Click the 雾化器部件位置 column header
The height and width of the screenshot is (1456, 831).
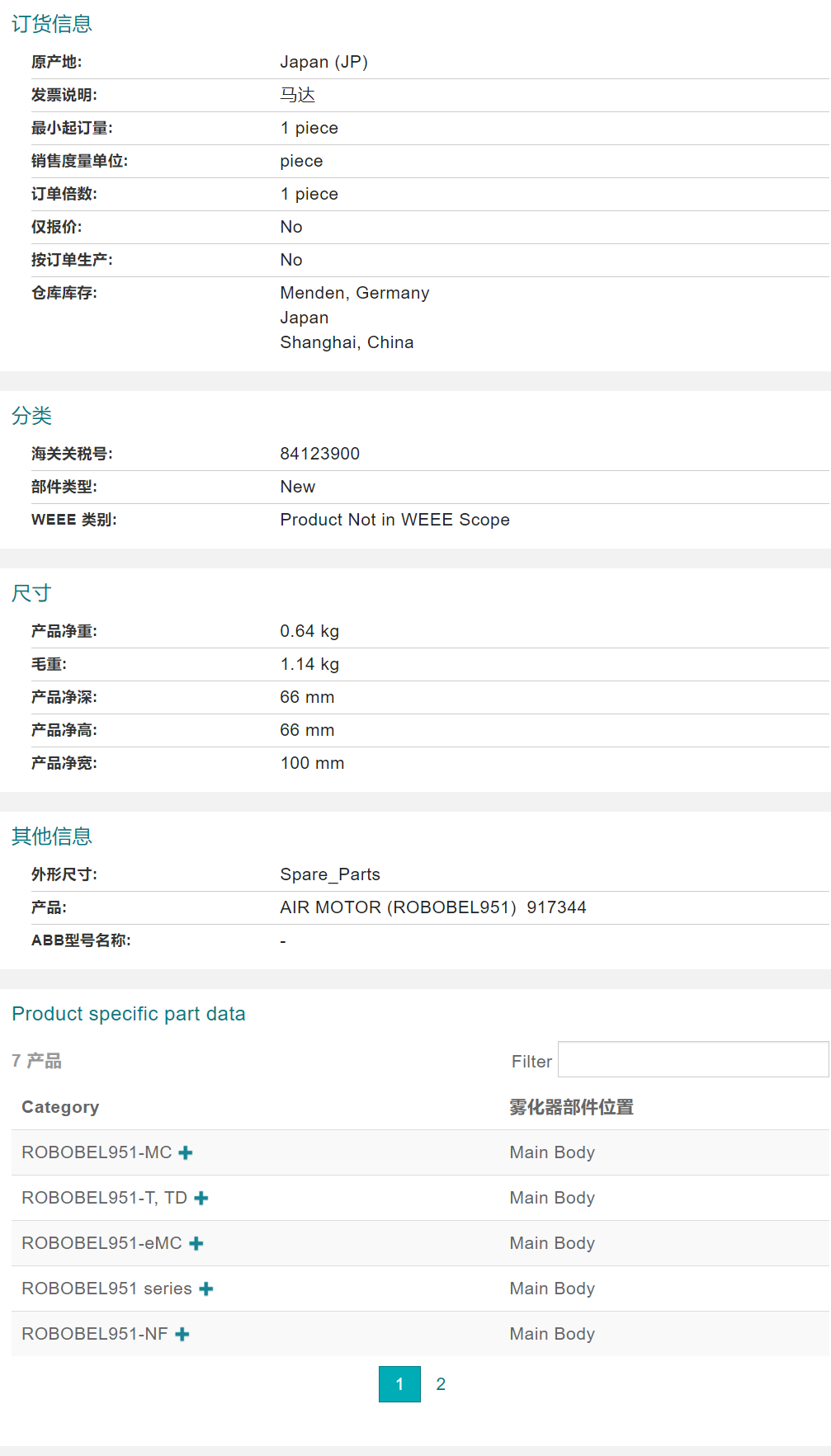tap(571, 1107)
